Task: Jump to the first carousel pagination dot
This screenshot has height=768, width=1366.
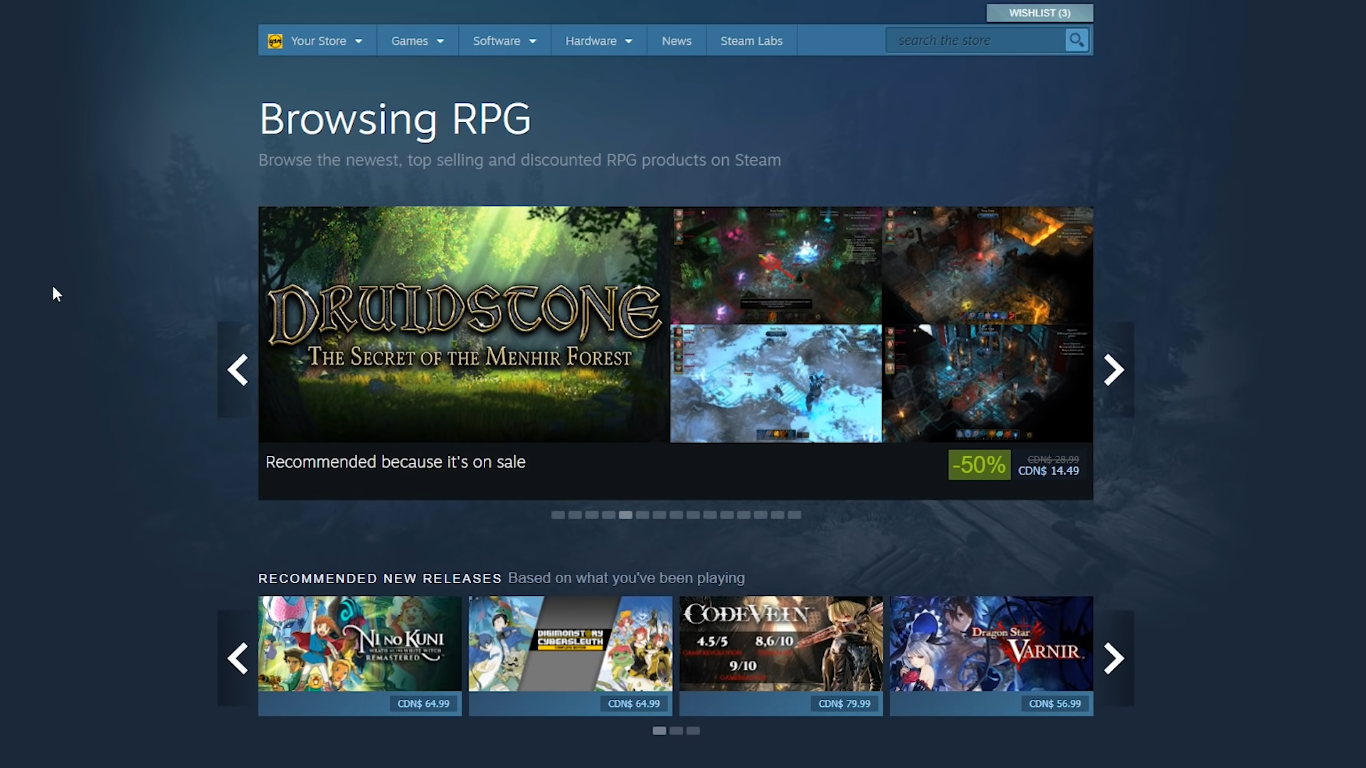Action: [x=558, y=515]
